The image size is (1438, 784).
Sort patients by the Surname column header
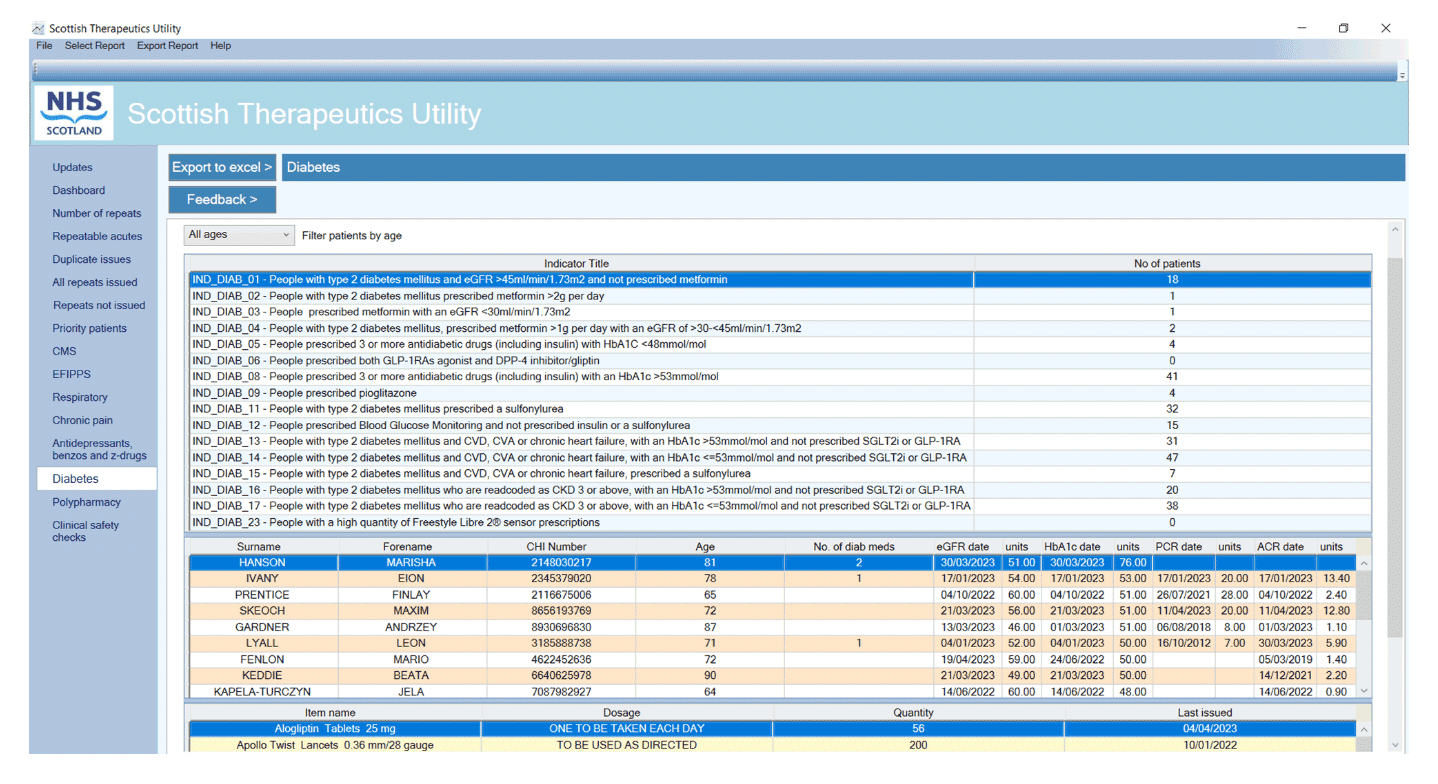pos(259,547)
